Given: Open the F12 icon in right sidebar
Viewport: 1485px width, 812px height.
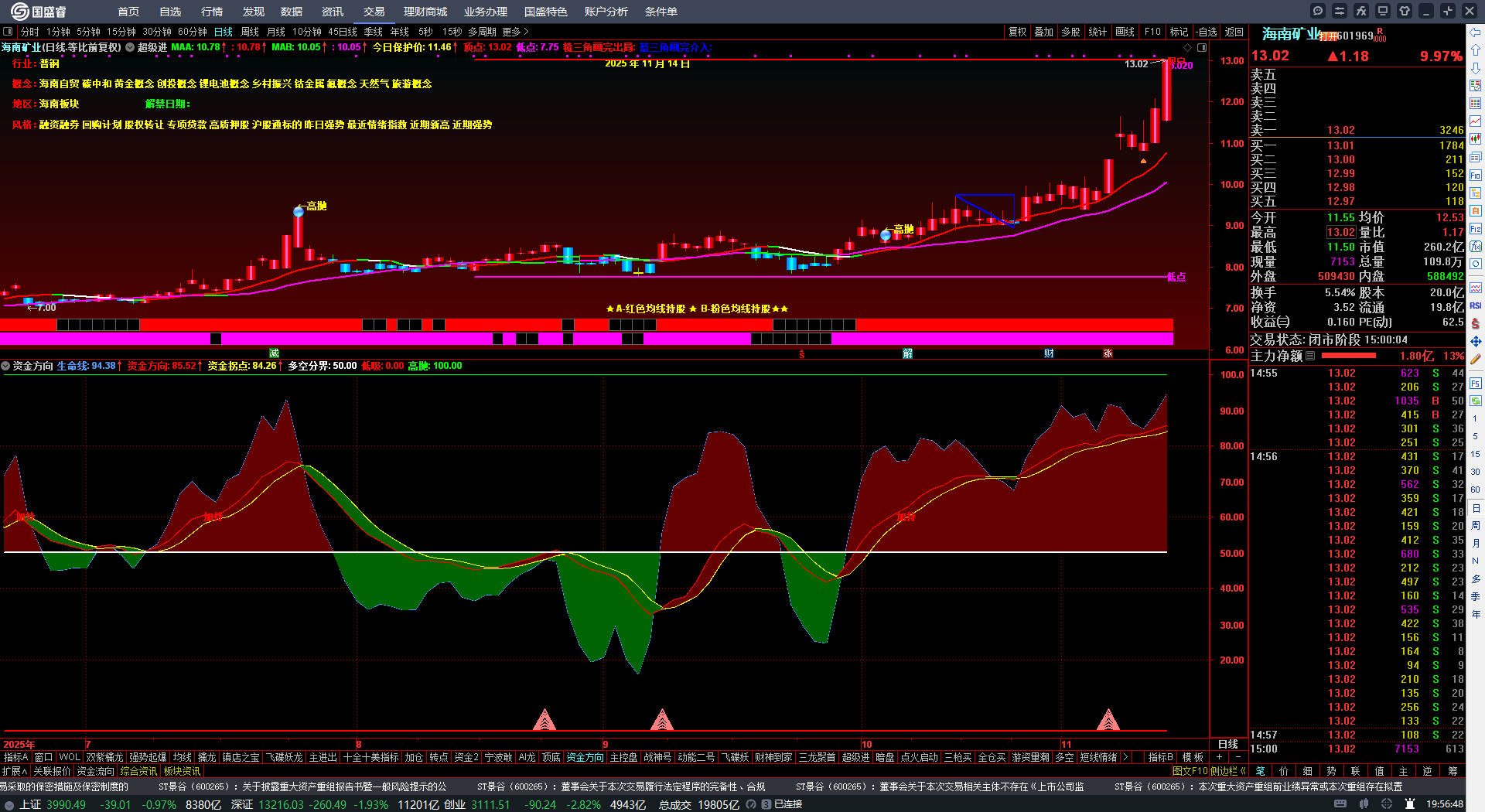Looking at the screenshot, I should pos(1476,229).
